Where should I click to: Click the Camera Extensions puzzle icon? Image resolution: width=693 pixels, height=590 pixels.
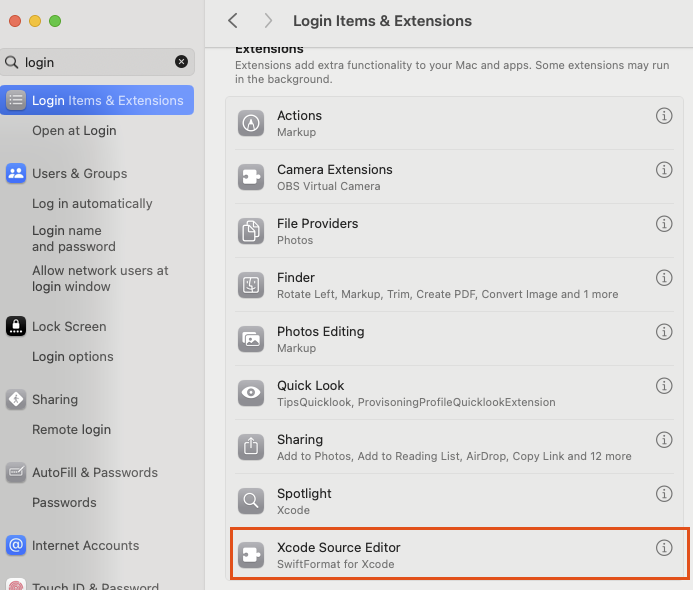[251, 177]
